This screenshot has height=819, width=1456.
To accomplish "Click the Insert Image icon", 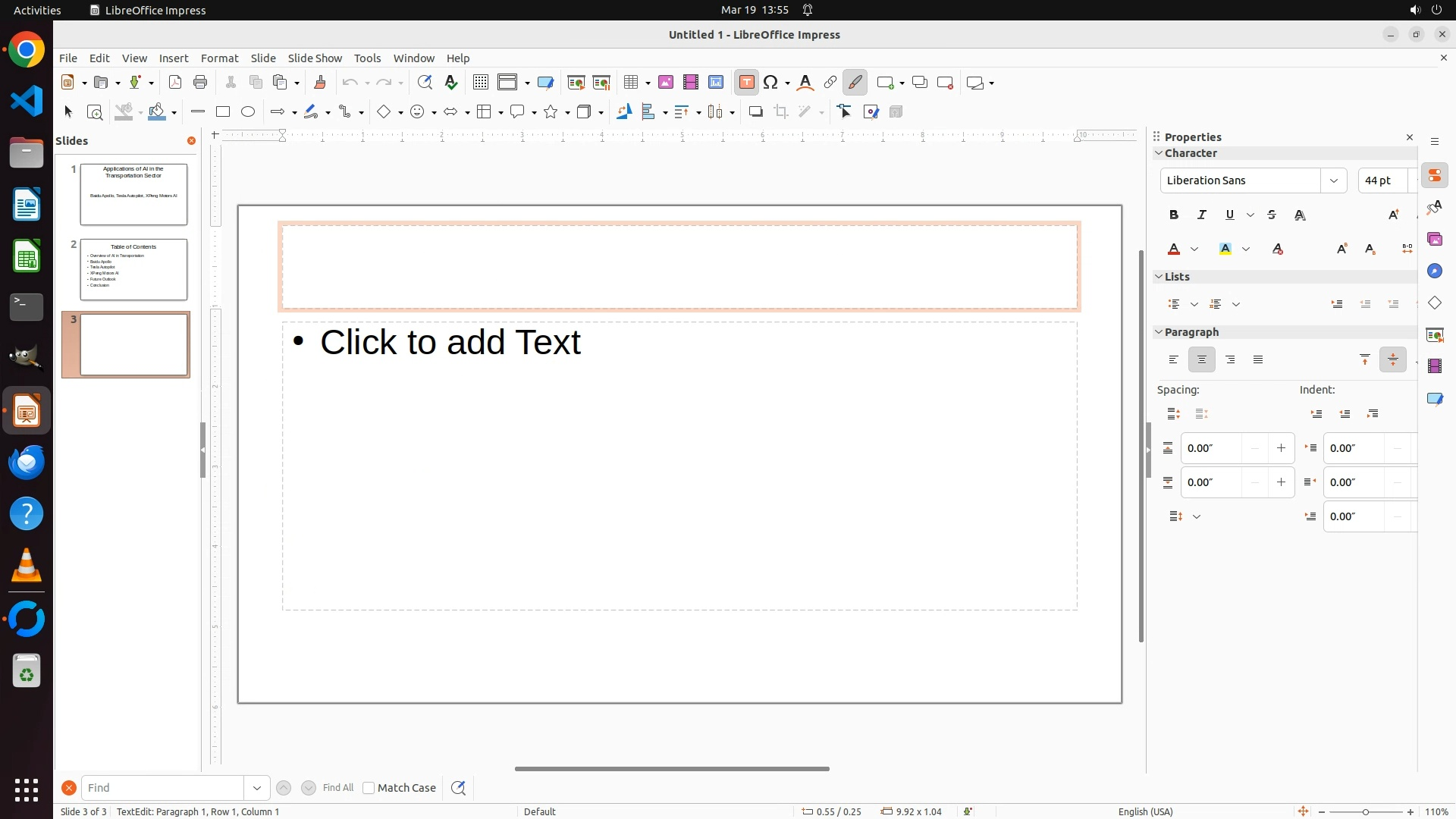I will 666,83.
